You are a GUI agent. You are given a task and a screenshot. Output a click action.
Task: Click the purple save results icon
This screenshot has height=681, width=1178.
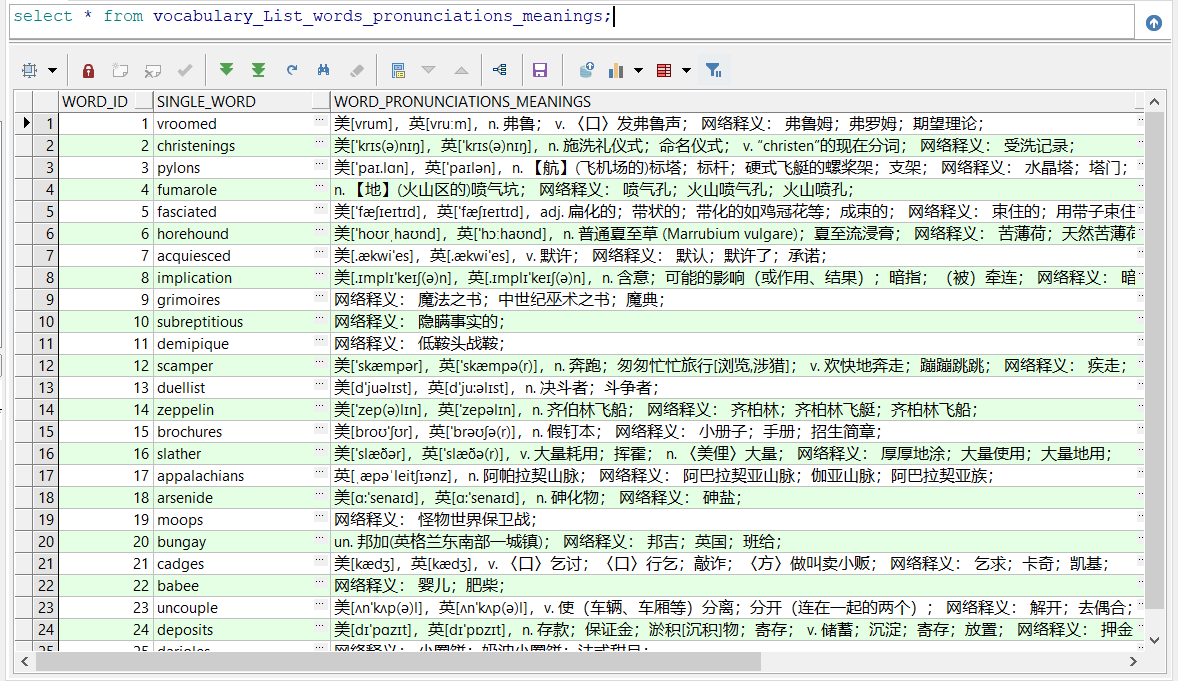click(539, 71)
